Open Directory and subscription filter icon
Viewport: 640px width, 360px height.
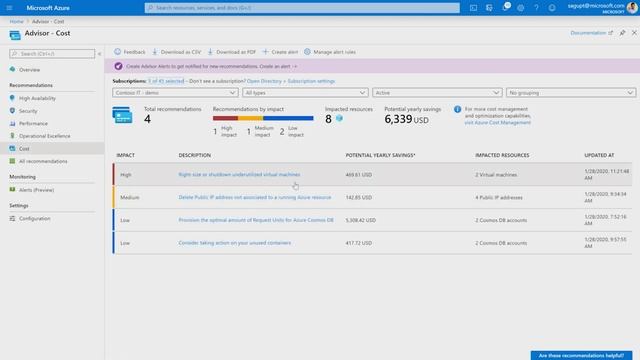click(489, 8)
